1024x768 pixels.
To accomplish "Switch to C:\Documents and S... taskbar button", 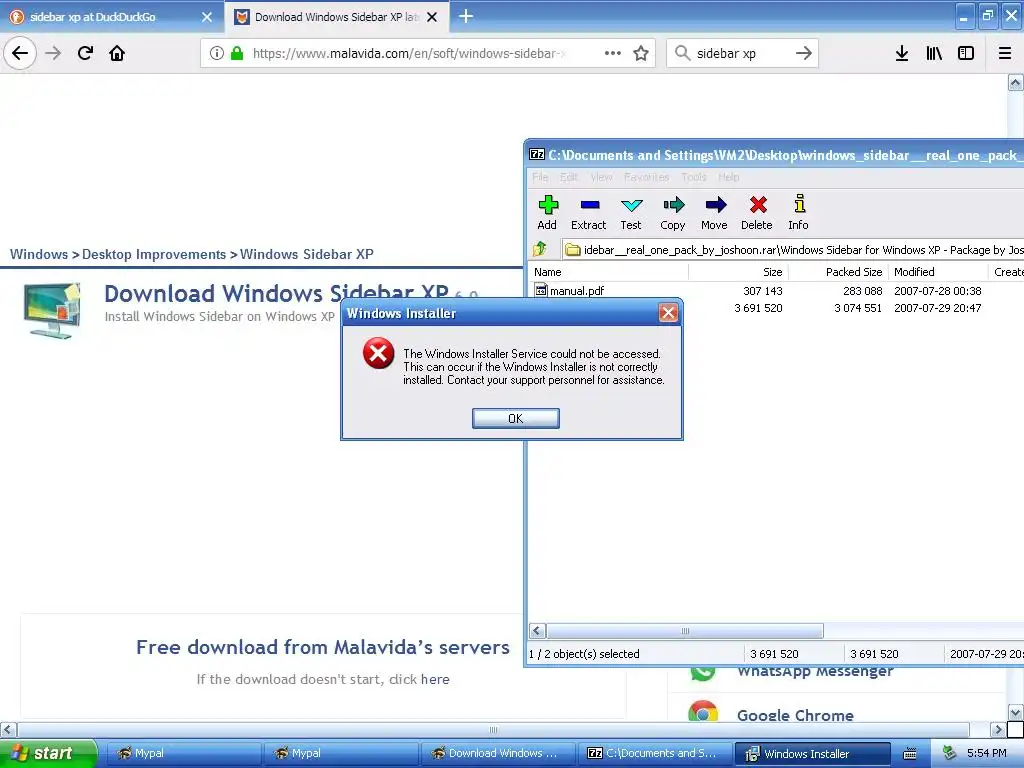I will click(655, 753).
